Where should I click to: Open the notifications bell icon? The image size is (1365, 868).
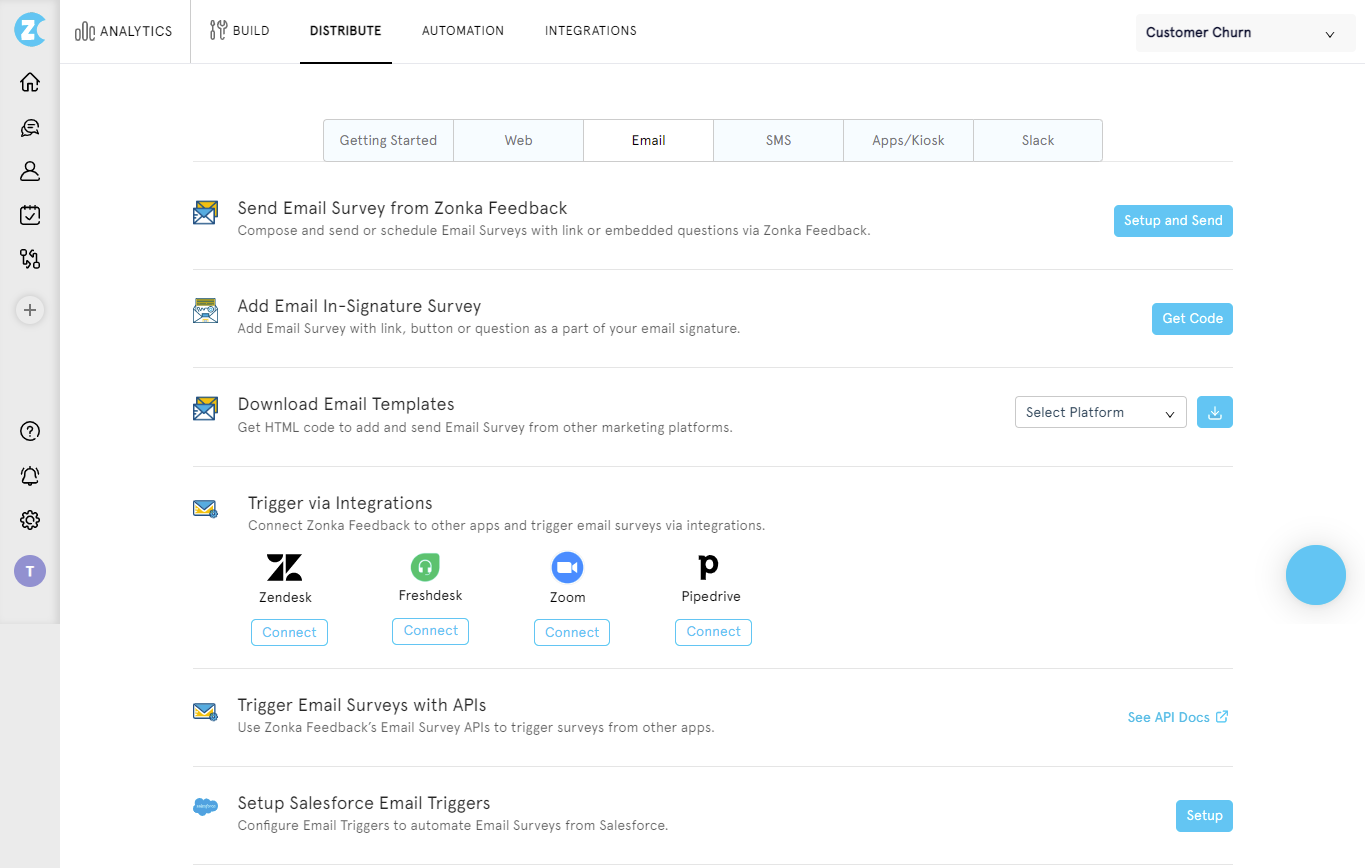tap(30, 476)
